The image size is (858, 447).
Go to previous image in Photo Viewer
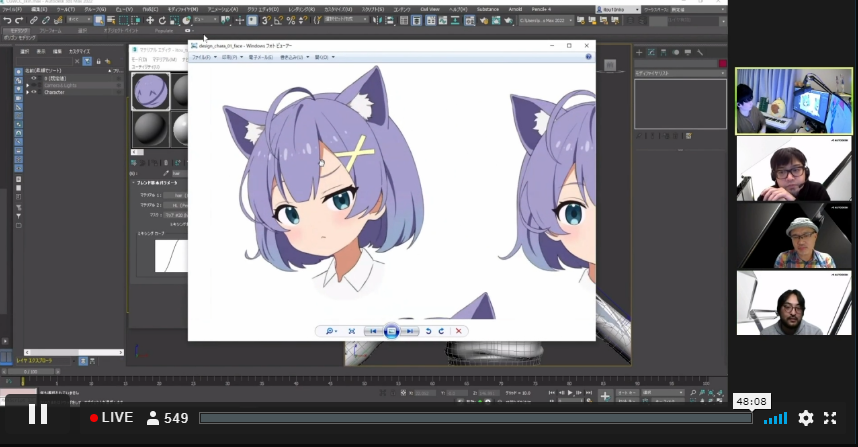coord(373,331)
